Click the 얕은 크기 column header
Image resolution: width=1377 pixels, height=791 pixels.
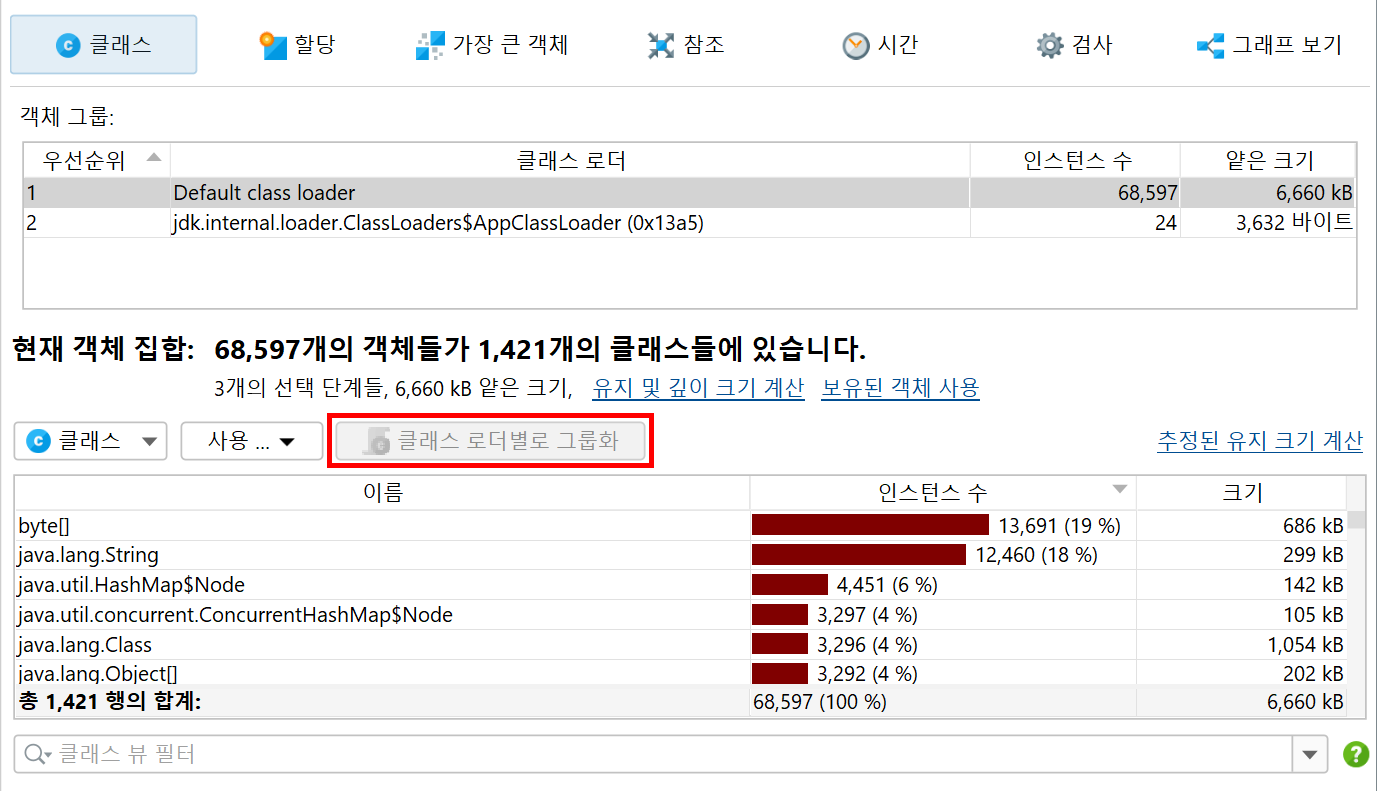tap(1268, 160)
